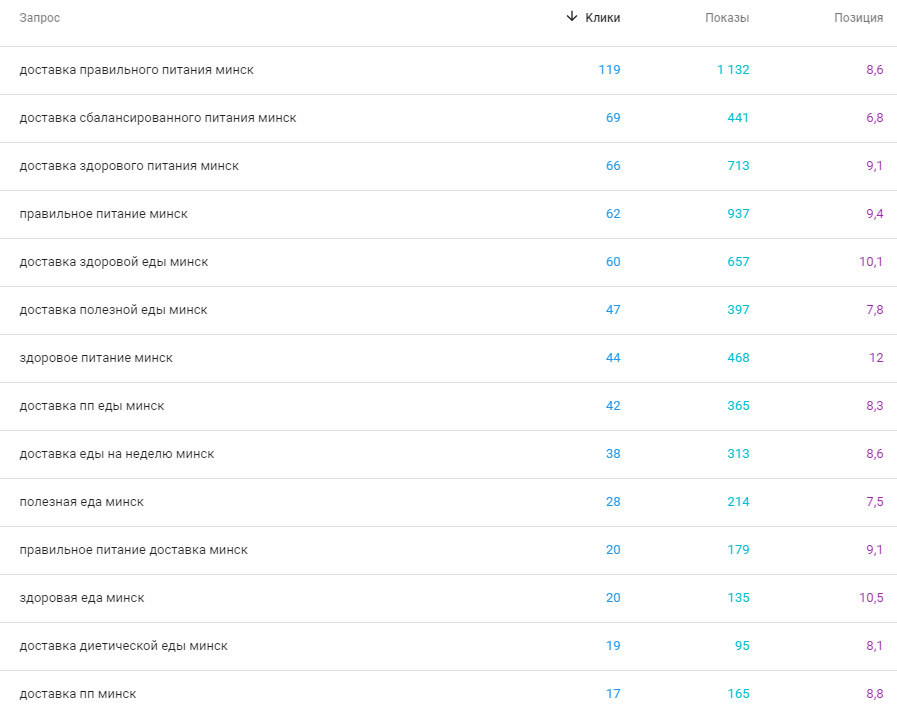The image size is (897, 710).
Task: Open row доставка еды на неделю минск
Action: point(117,454)
